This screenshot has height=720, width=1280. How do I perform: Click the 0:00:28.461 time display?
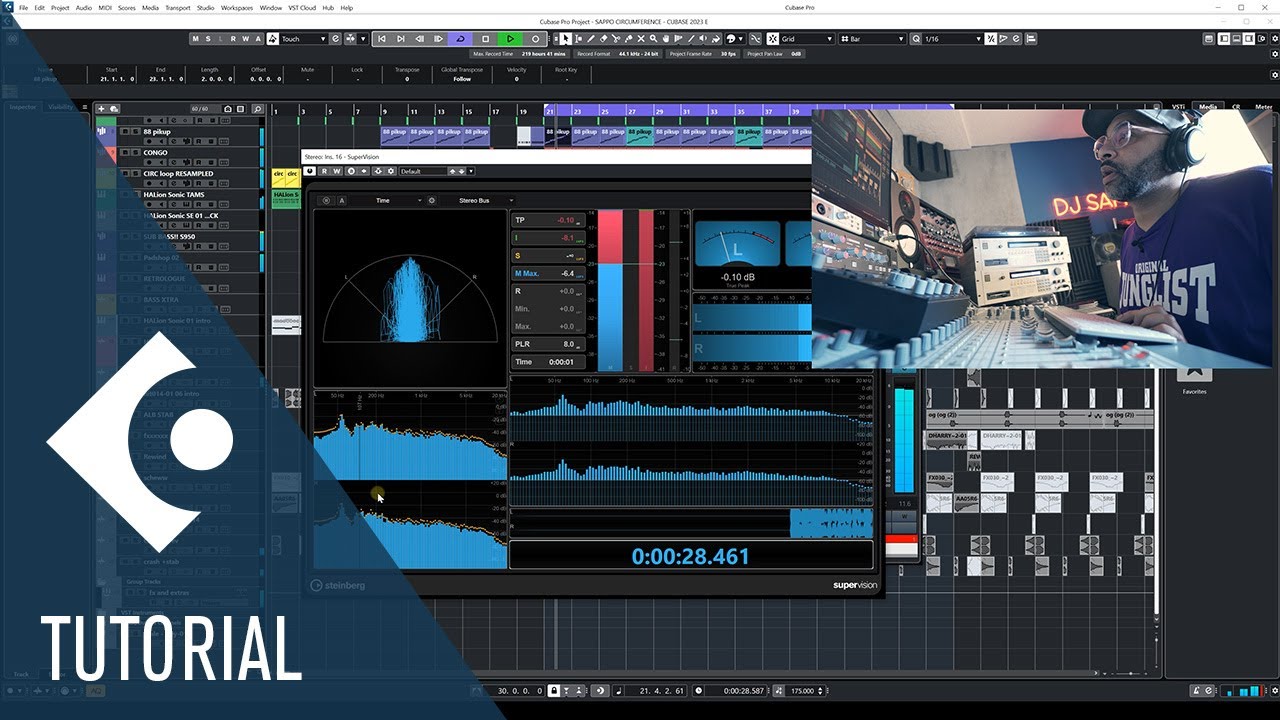[690, 556]
